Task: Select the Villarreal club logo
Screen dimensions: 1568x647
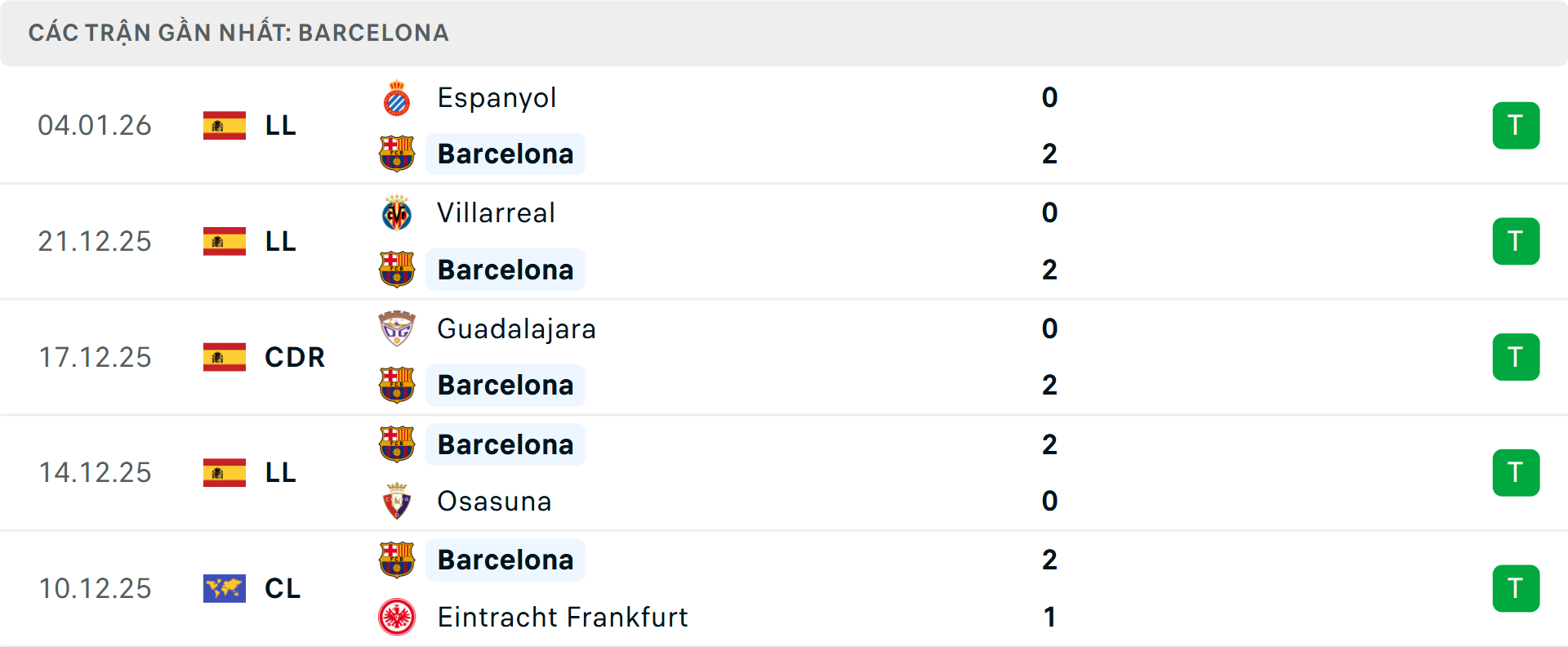Action: 397,213
